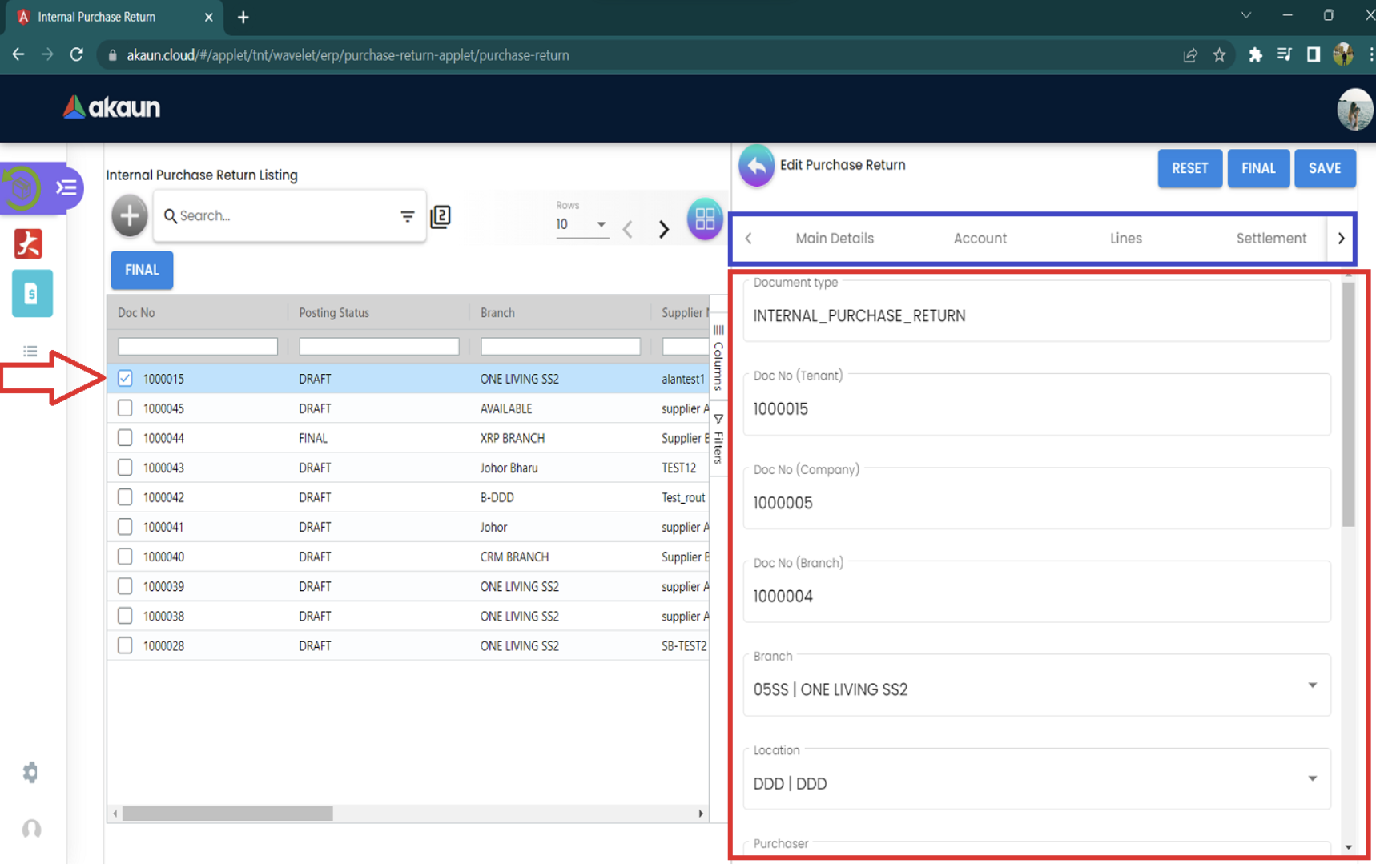Click the listing's horizontal scrollbar
The width and height of the screenshot is (1376, 868).
coord(227,814)
